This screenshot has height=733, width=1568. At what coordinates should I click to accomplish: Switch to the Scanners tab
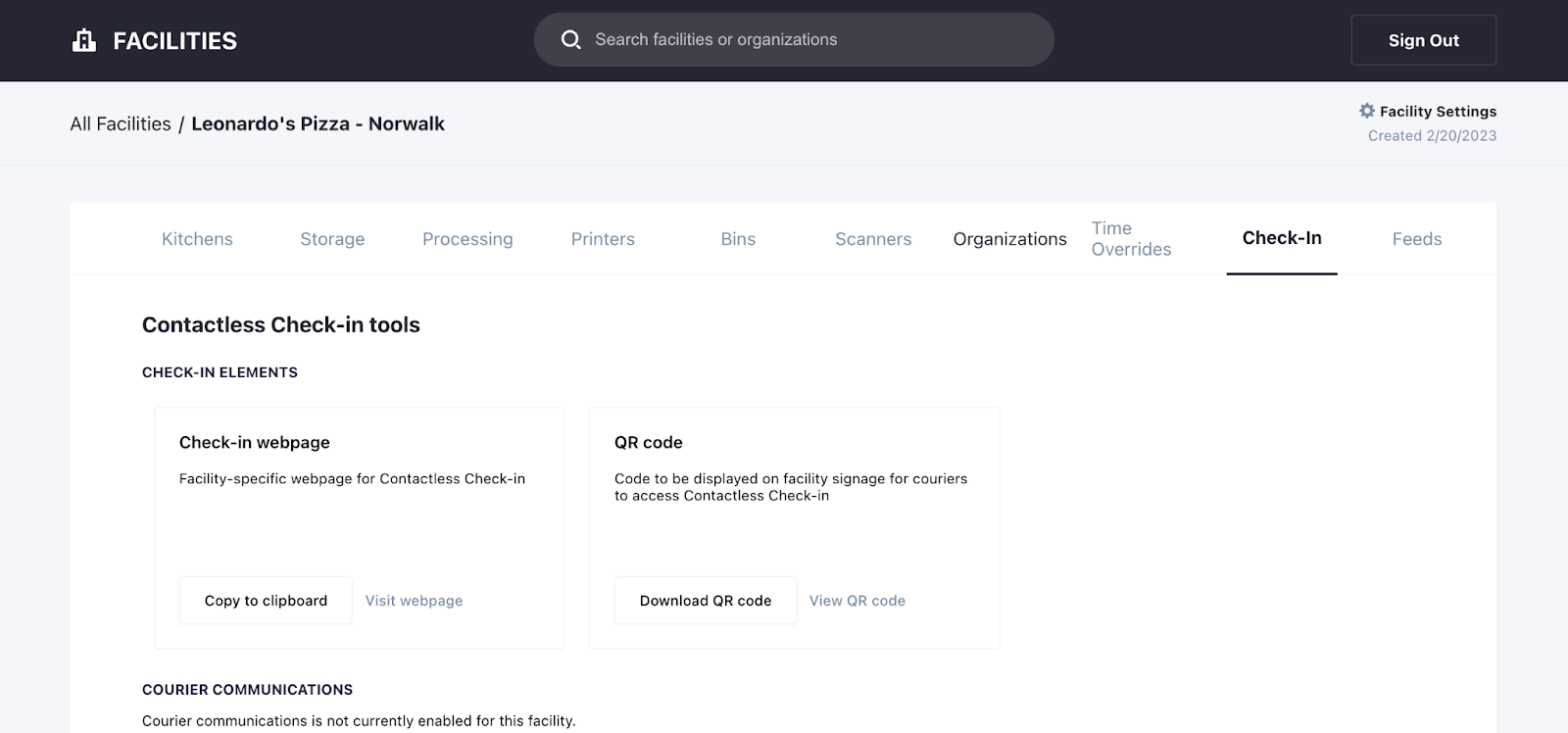tap(873, 239)
